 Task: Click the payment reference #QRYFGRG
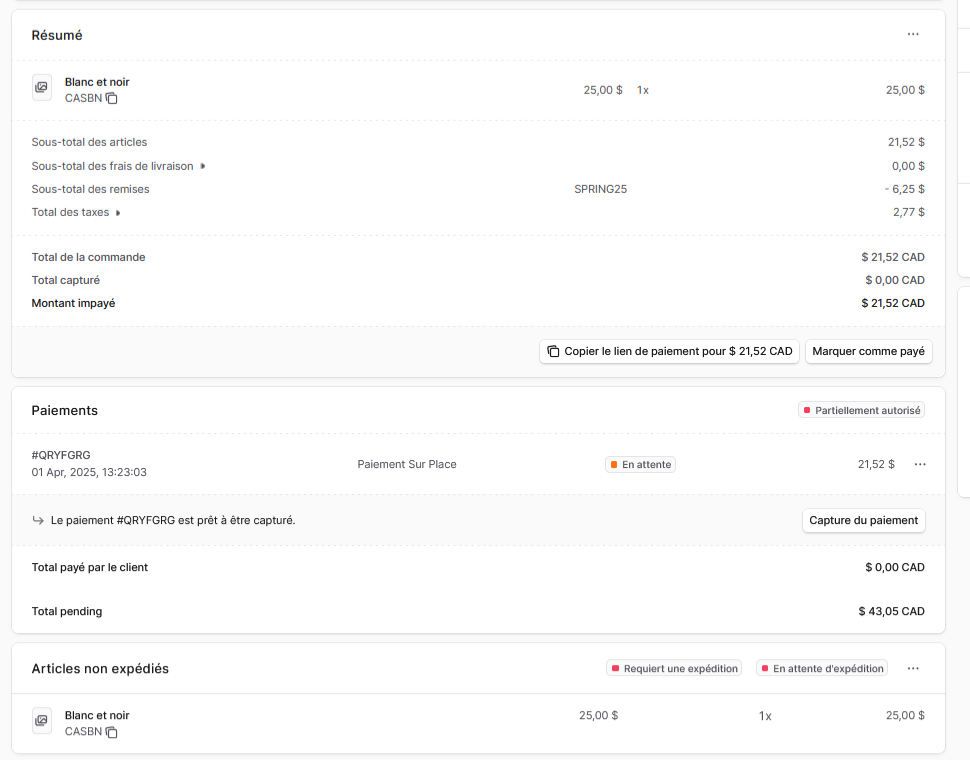point(61,455)
